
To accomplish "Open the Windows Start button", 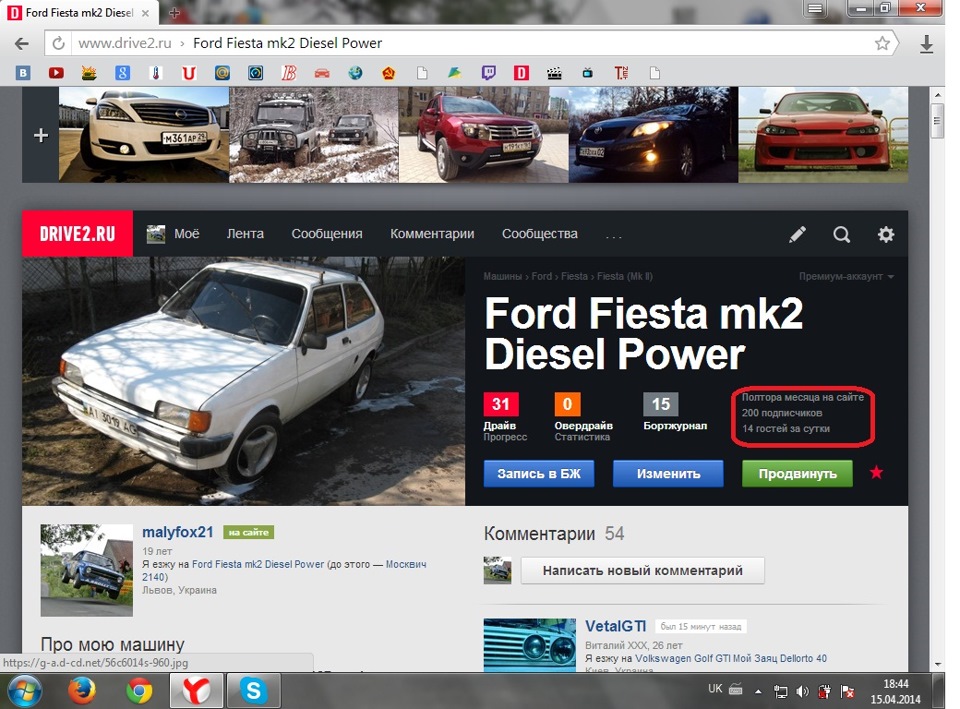I will click(24, 692).
